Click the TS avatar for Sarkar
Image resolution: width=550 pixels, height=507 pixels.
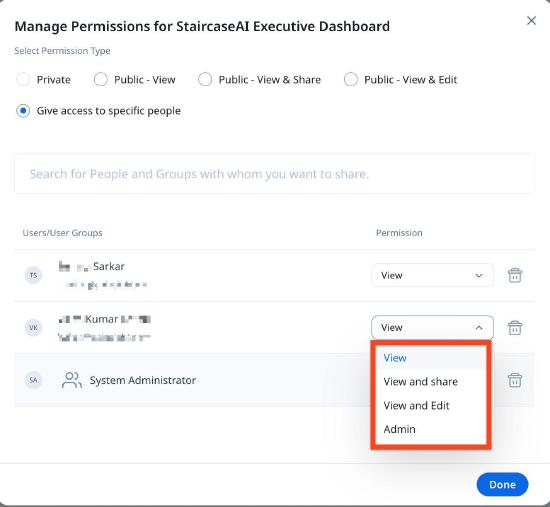tap(33, 275)
